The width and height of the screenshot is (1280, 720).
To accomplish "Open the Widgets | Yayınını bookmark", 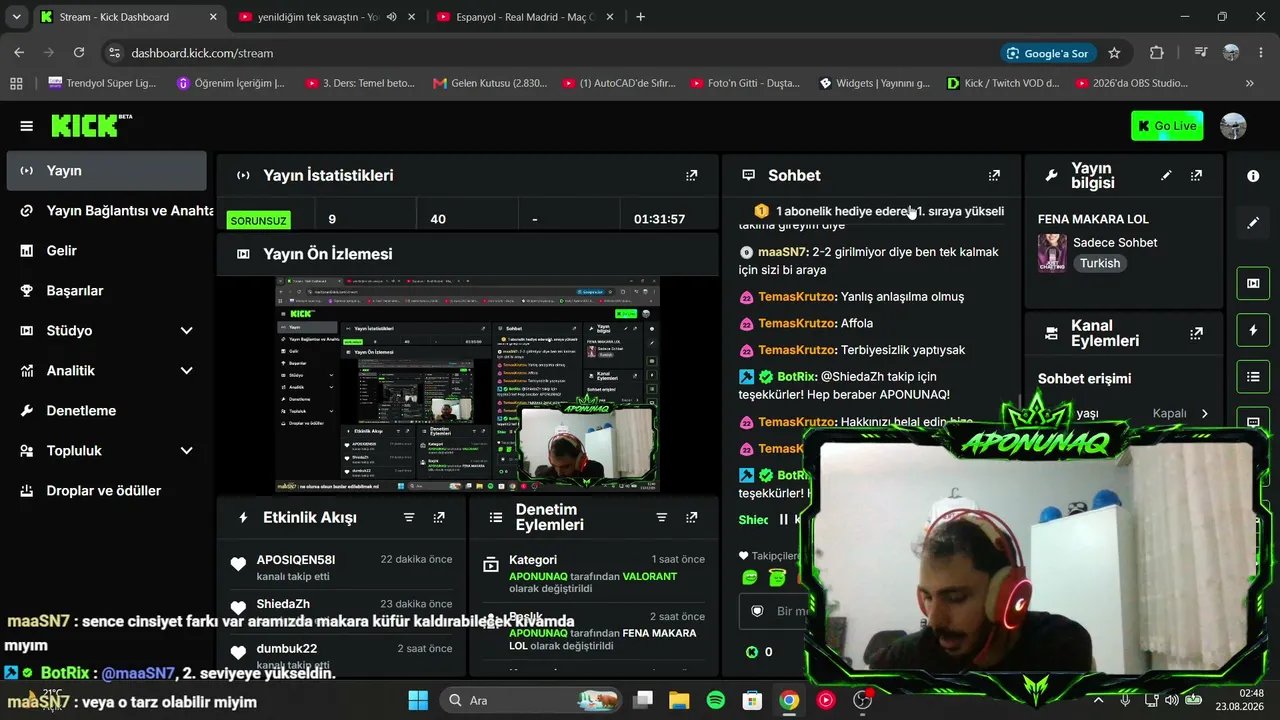I will coord(875,83).
